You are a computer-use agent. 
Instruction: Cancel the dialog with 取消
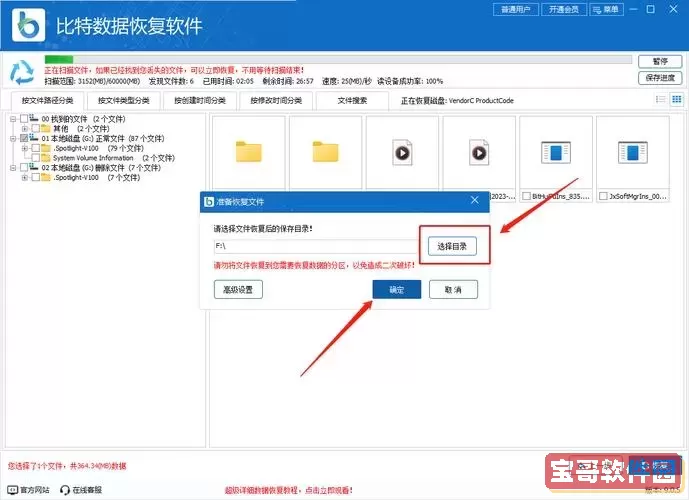[453, 290]
